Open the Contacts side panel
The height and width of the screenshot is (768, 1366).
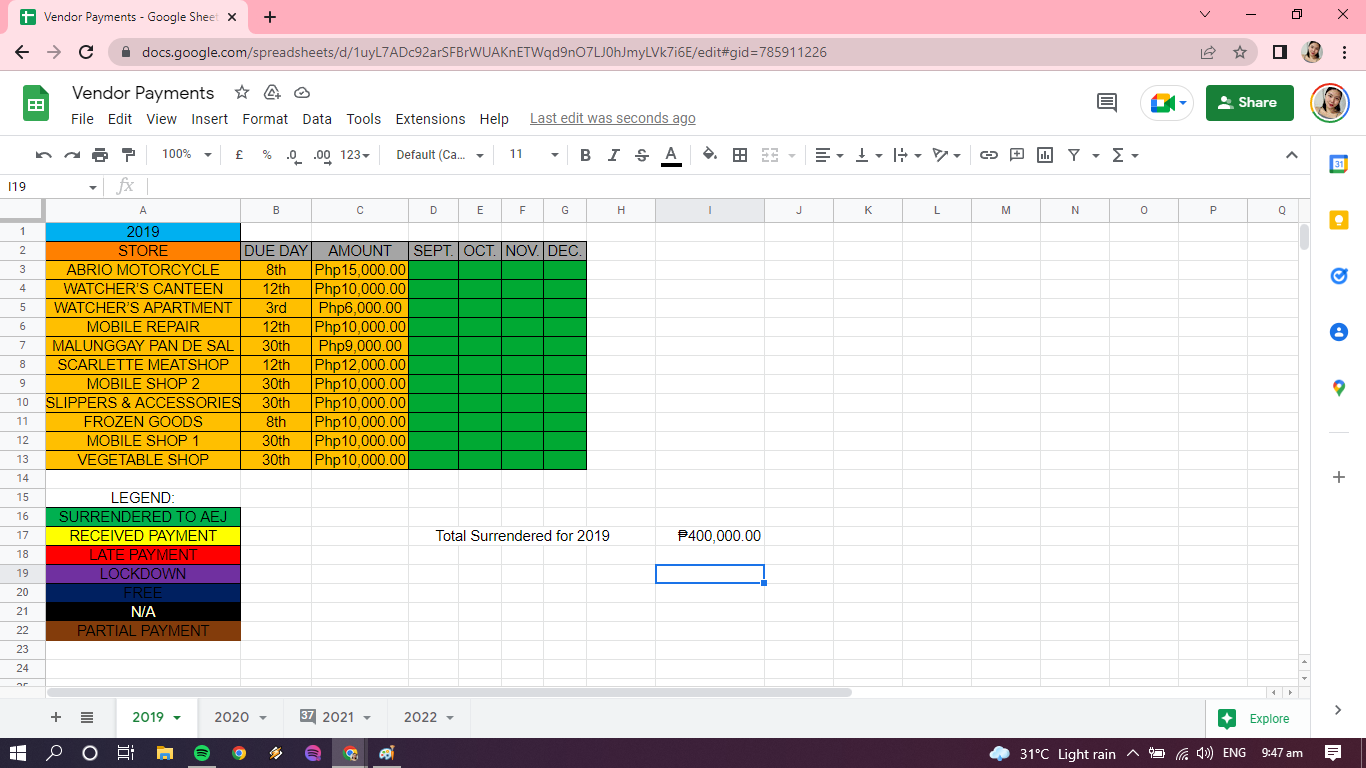(1339, 332)
